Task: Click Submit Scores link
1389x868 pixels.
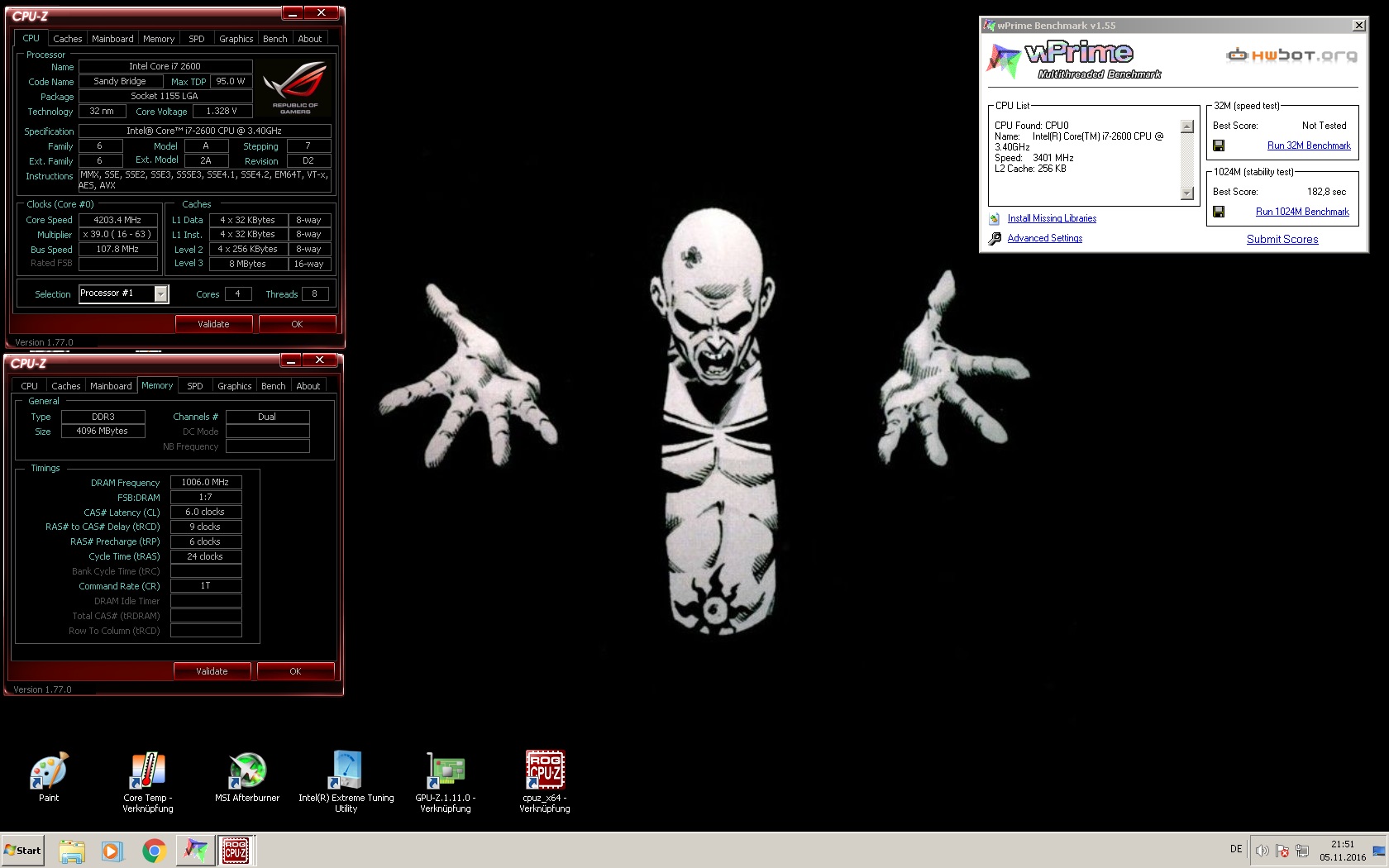Action: click(x=1282, y=239)
